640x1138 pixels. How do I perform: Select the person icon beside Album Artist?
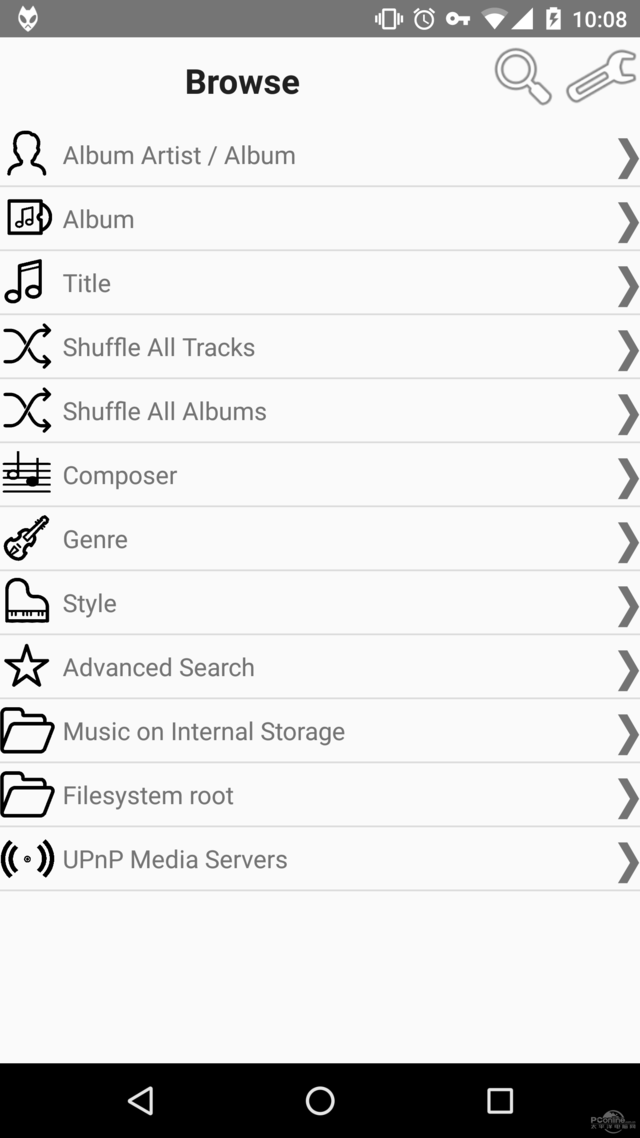(x=26, y=154)
